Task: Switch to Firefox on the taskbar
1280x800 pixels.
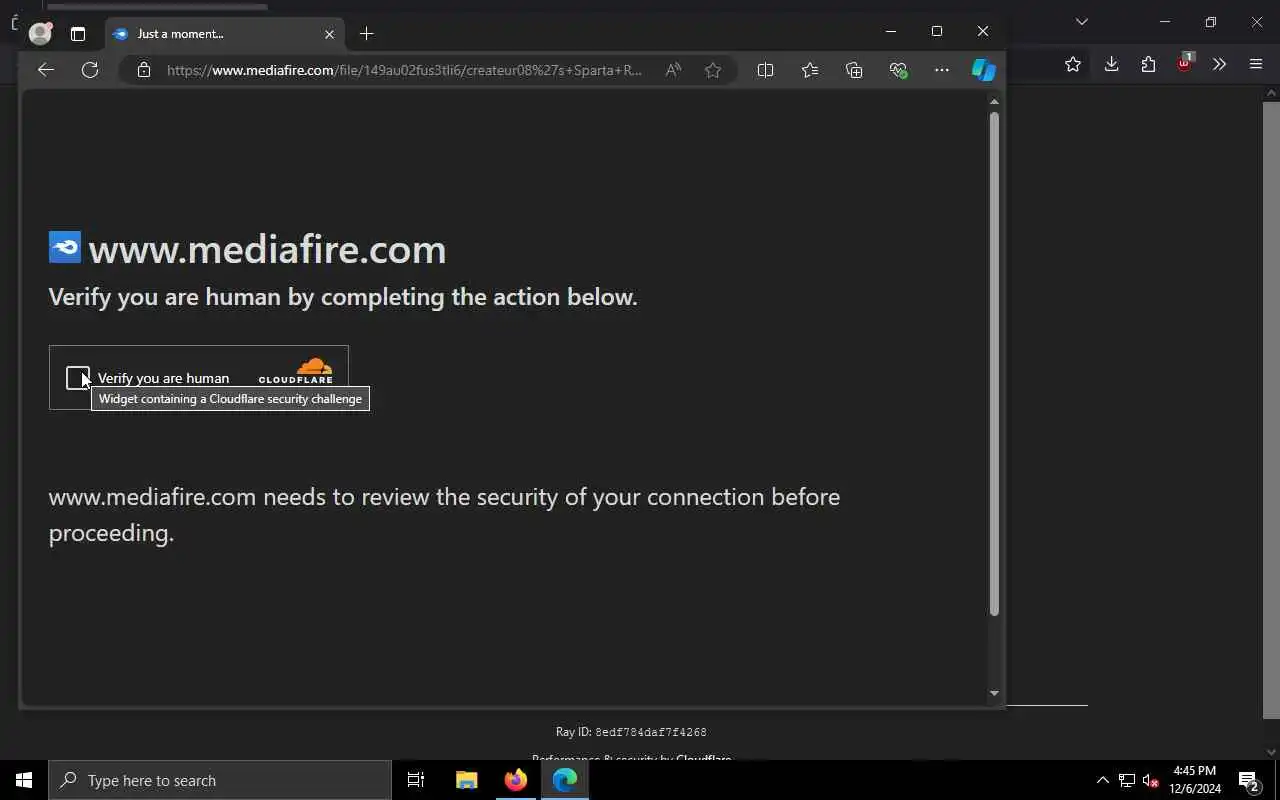Action: pyautogui.click(x=516, y=780)
